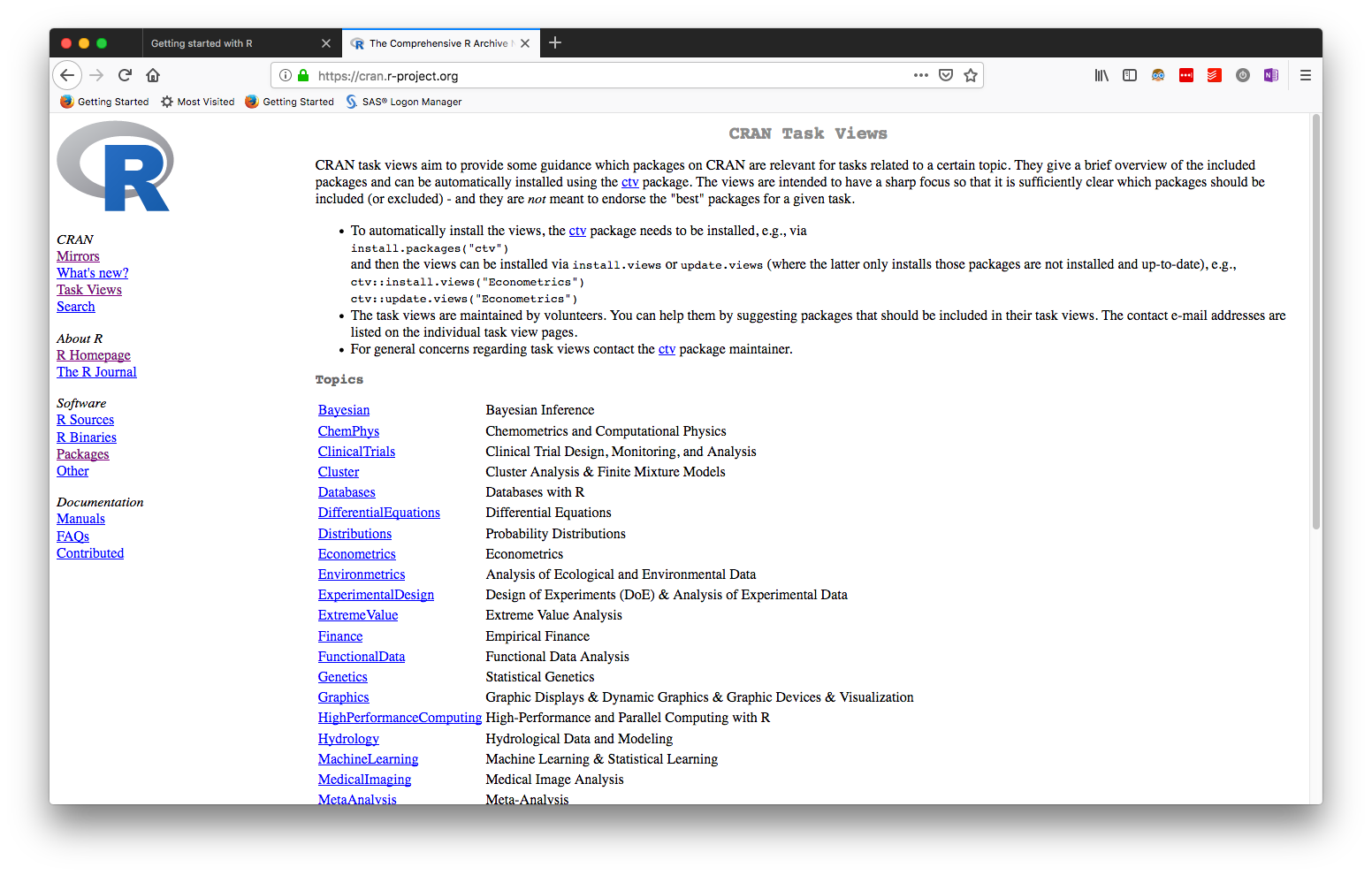
Task: Open the Genetics task view
Action: 343,677
